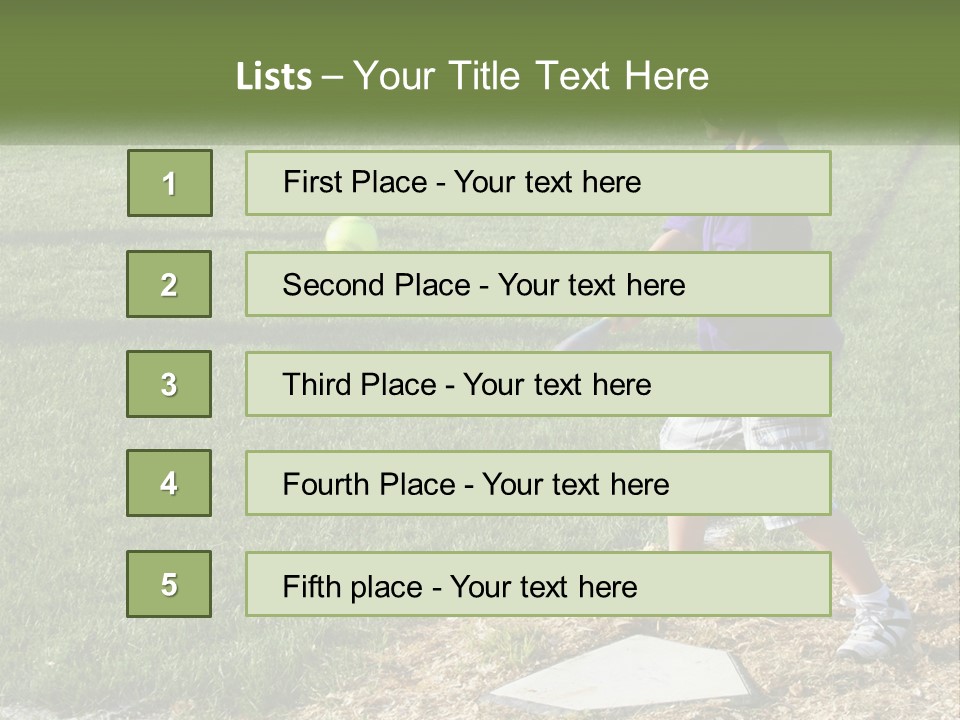Click the bold word Lists in the title

tap(274, 77)
